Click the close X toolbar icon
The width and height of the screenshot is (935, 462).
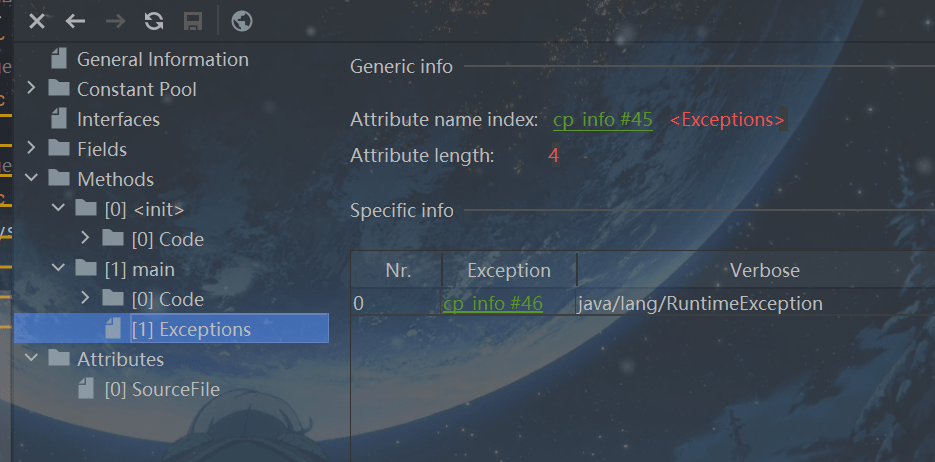[37, 21]
